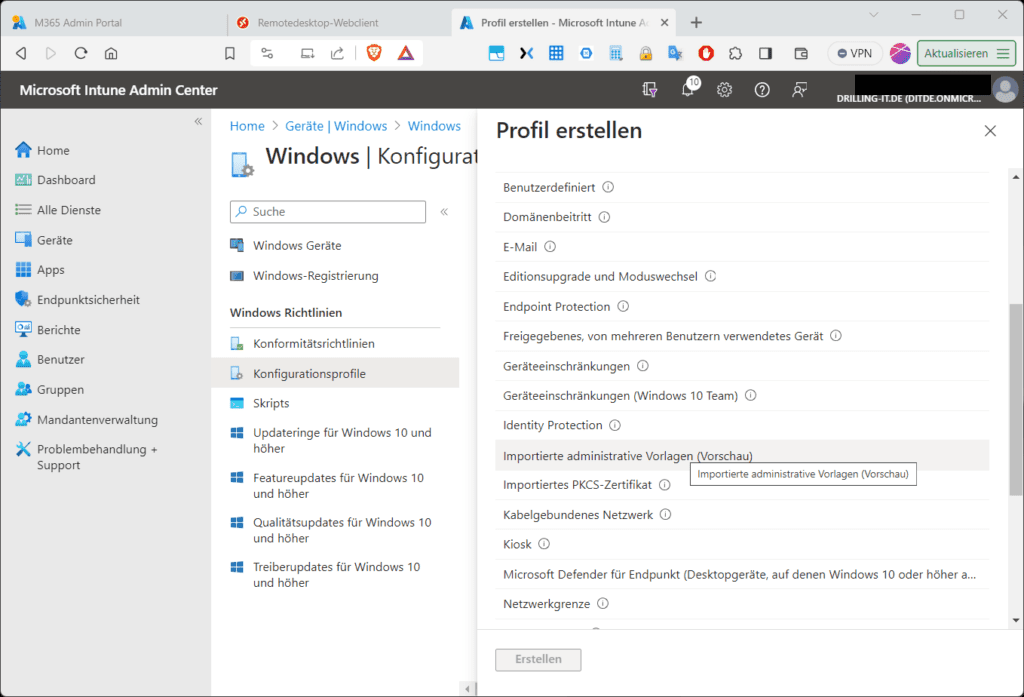Show info icon next to E-Mail
The image size is (1024, 697).
pyautogui.click(x=550, y=247)
